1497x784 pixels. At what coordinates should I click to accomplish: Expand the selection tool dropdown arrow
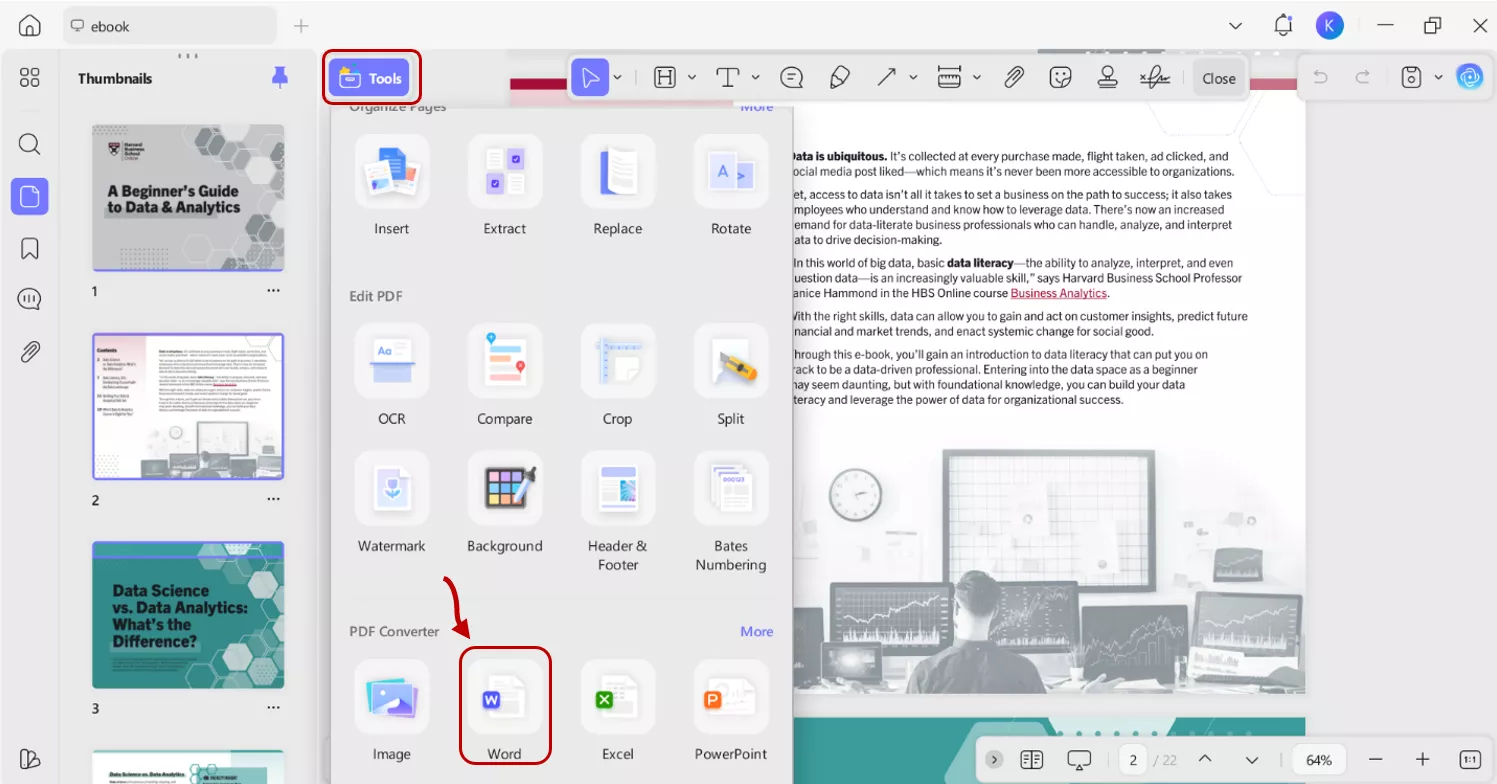(617, 76)
